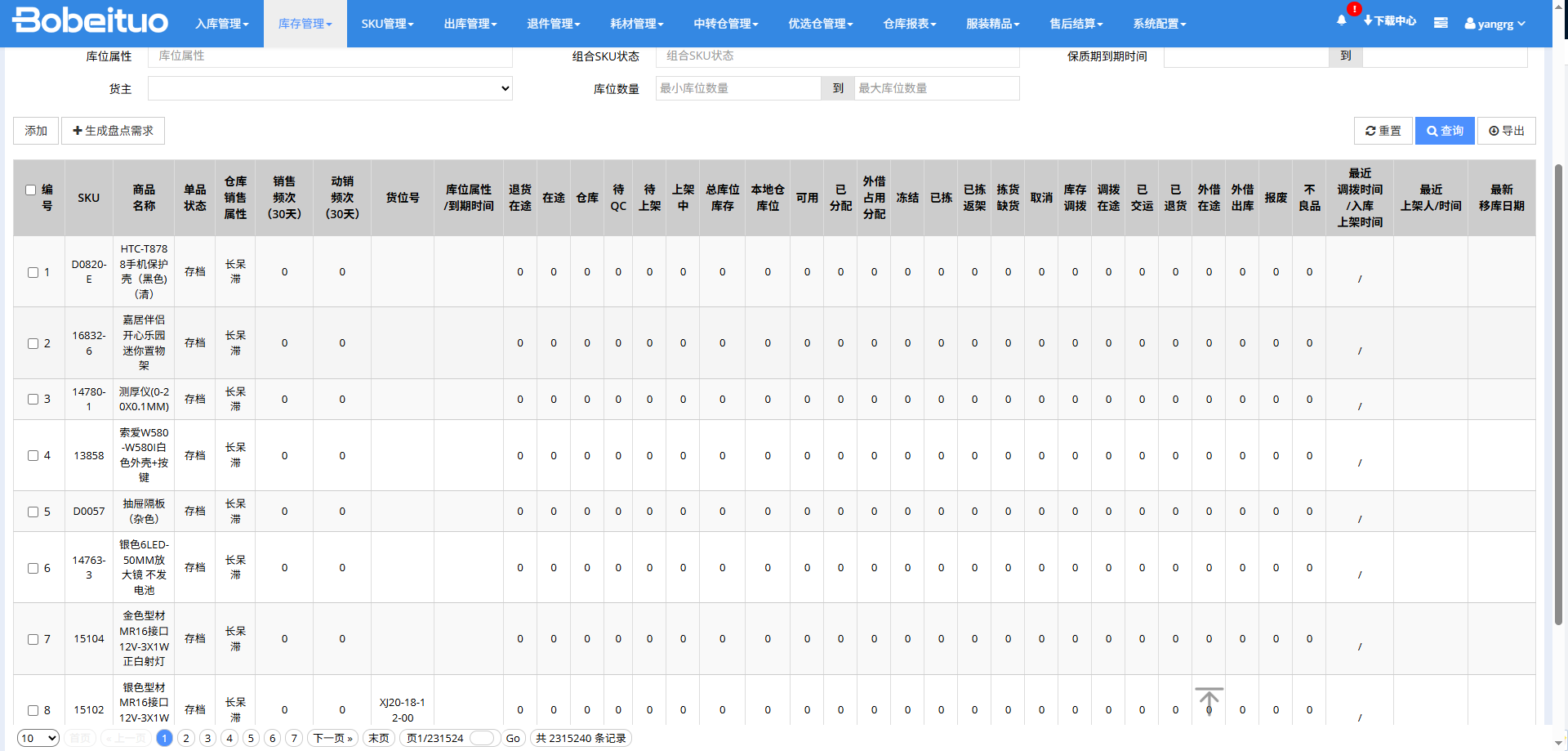The width and height of the screenshot is (1568, 751).
Task: Click the 导出 export download button
Action: (1506, 131)
